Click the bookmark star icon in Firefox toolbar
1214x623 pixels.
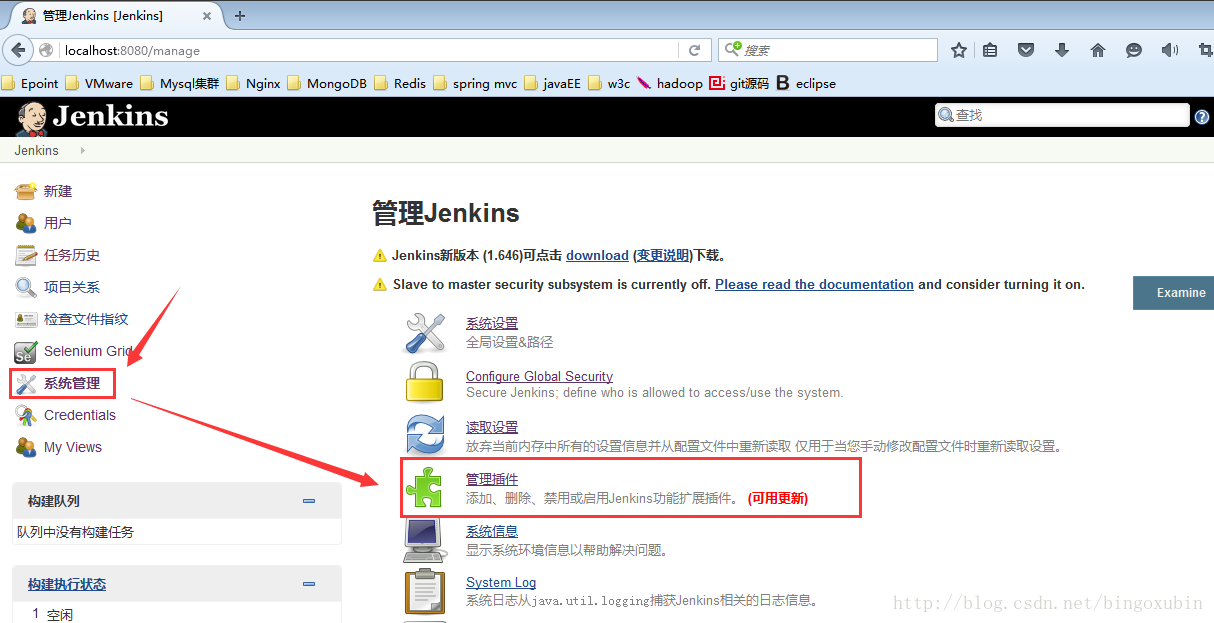[958, 50]
